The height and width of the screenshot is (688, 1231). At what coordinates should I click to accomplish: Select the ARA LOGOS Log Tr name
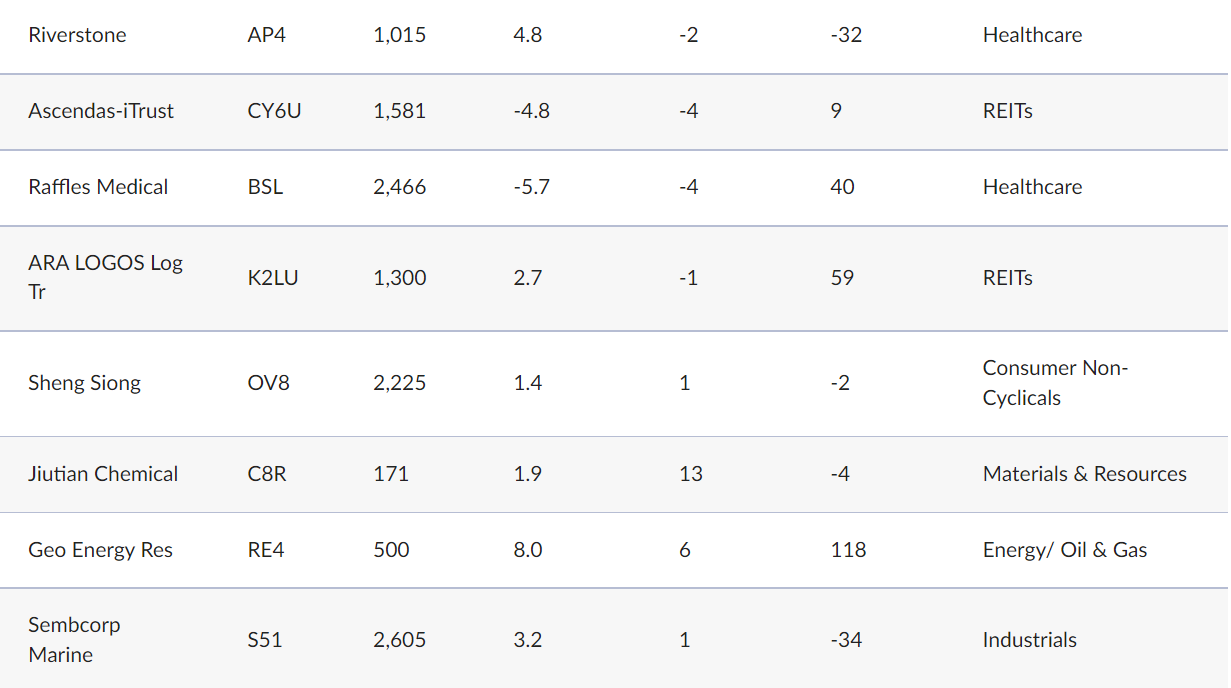pyautogui.click(x=105, y=277)
